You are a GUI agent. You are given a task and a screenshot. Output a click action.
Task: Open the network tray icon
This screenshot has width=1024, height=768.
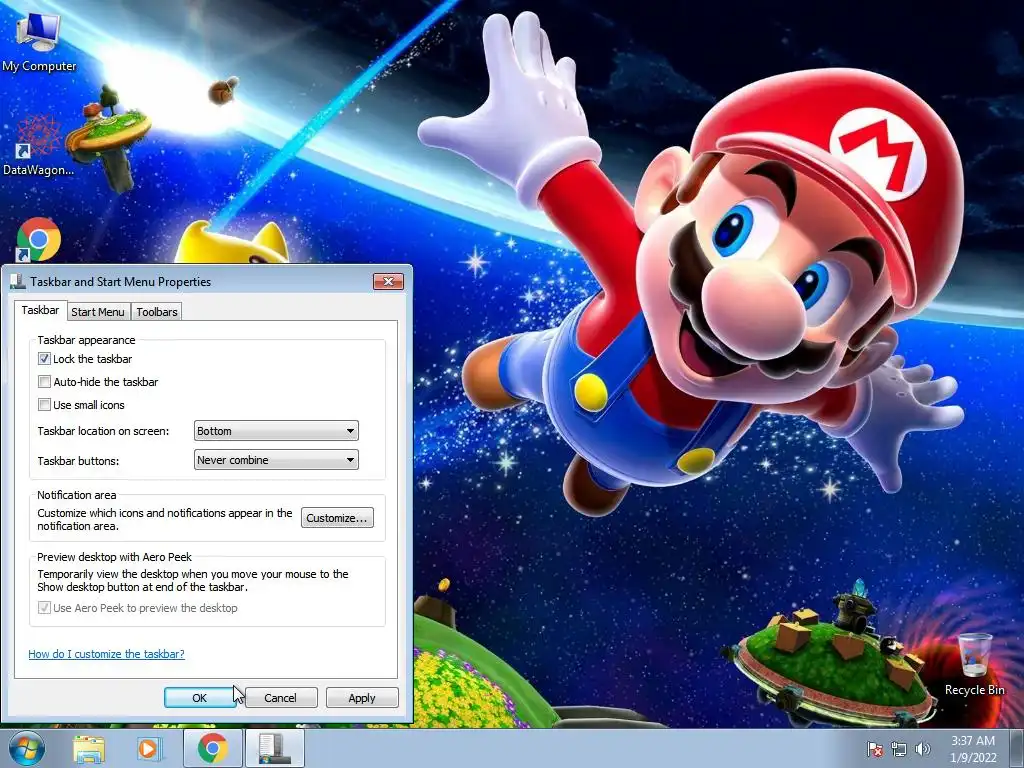coord(899,749)
